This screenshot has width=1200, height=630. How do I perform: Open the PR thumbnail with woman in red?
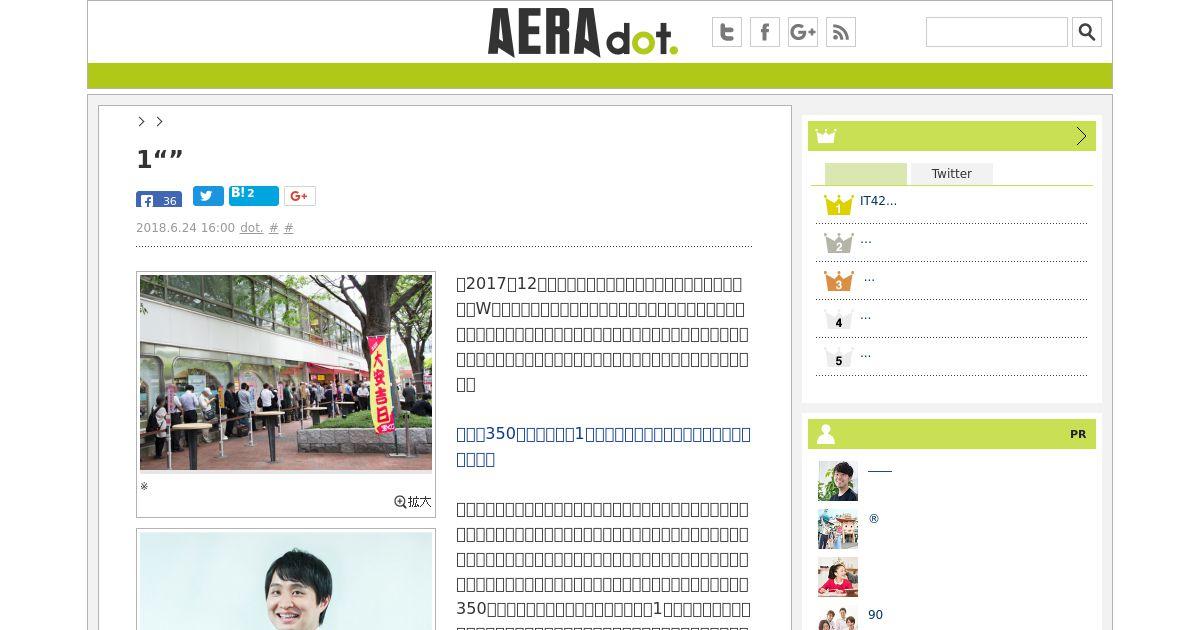pyautogui.click(x=838, y=577)
